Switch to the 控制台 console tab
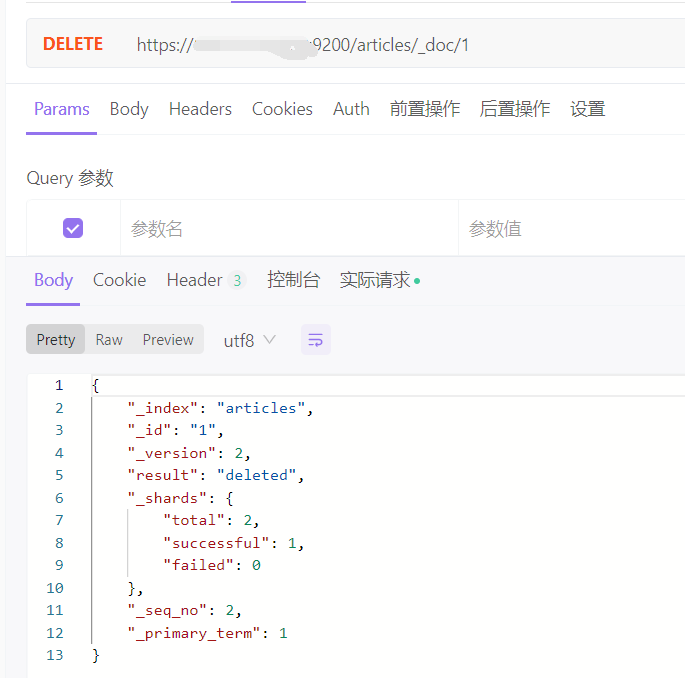Image resolution: width=685 pixels, height=678 pixels. [293, 280]
